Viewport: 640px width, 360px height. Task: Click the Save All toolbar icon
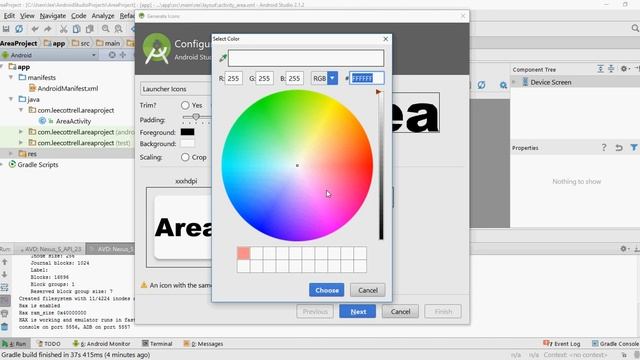click(x=6, y=29)
